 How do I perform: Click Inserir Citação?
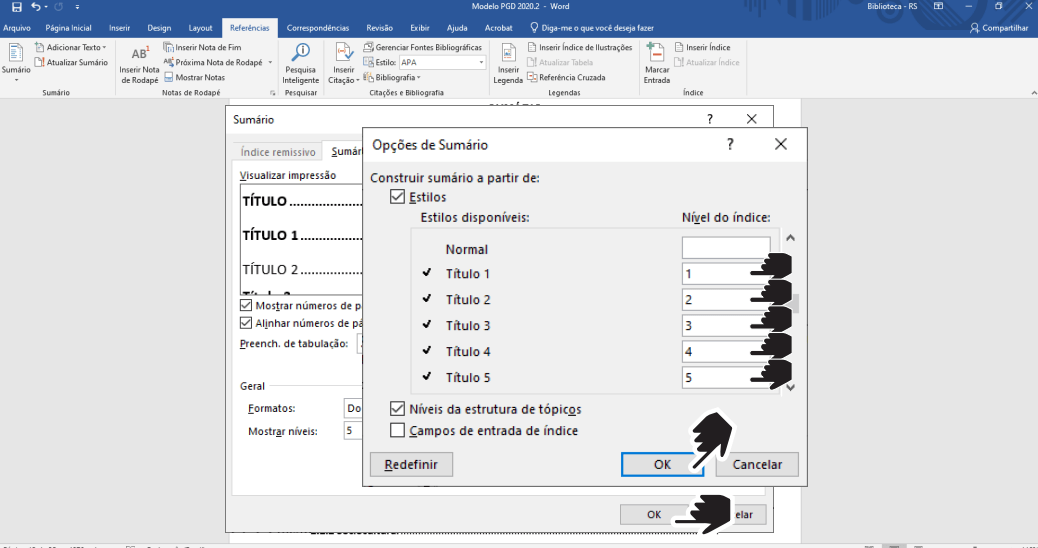[x=344, y=64]
